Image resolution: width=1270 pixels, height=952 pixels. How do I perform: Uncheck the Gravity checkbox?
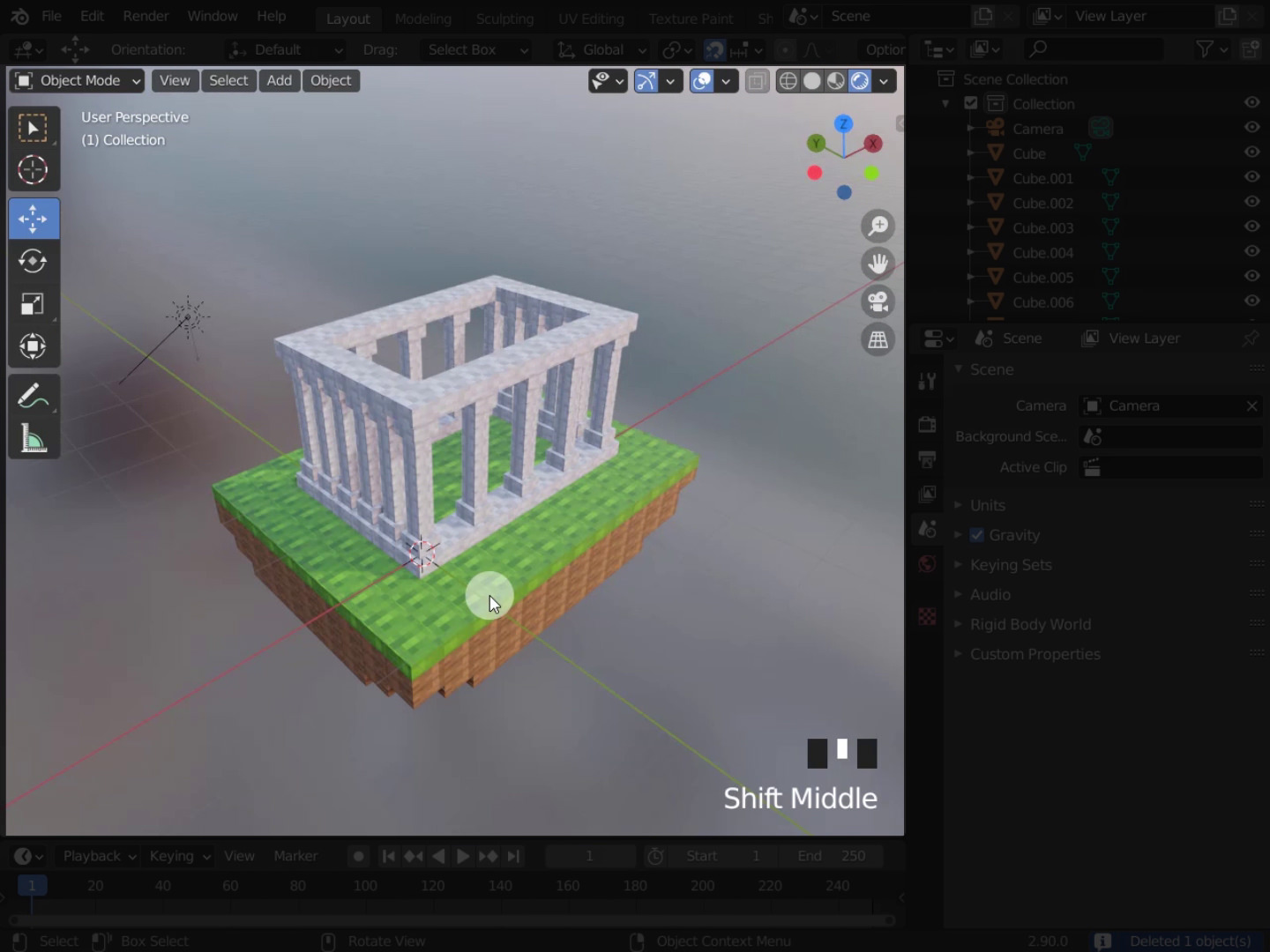click(977, 535)
